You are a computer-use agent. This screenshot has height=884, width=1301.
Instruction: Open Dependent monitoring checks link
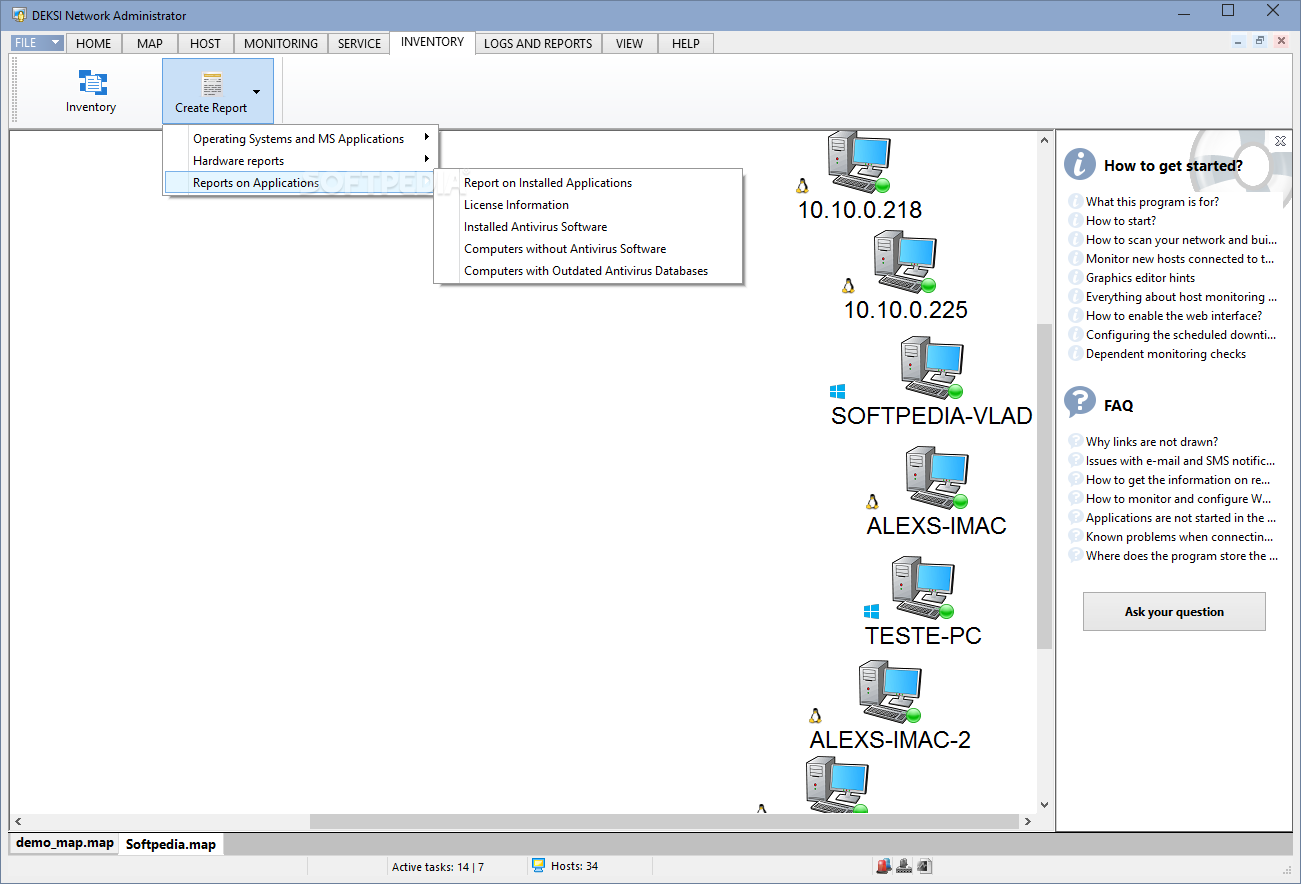click(x=1166, y=354)
